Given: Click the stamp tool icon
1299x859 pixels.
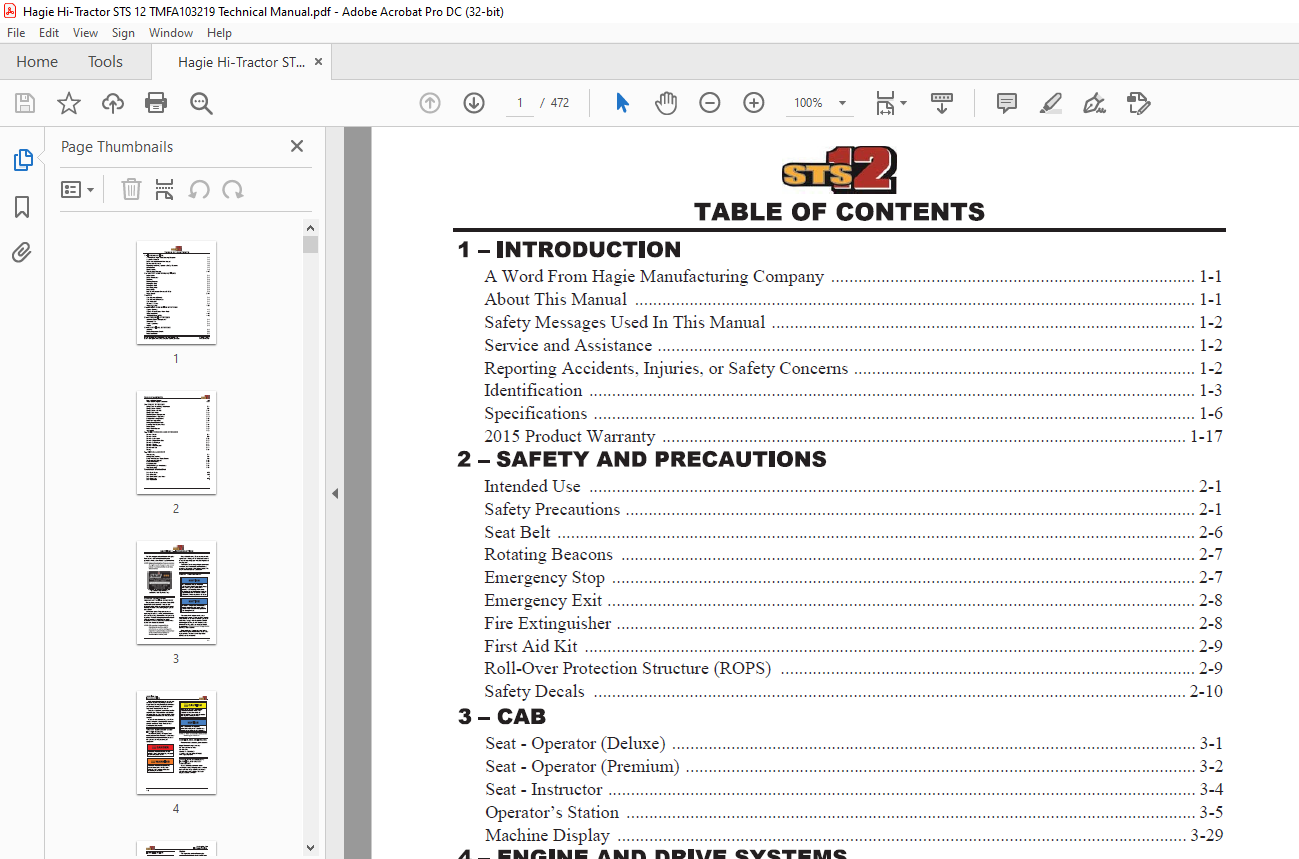Looking at the screenshot, I should click(1138, 103).
